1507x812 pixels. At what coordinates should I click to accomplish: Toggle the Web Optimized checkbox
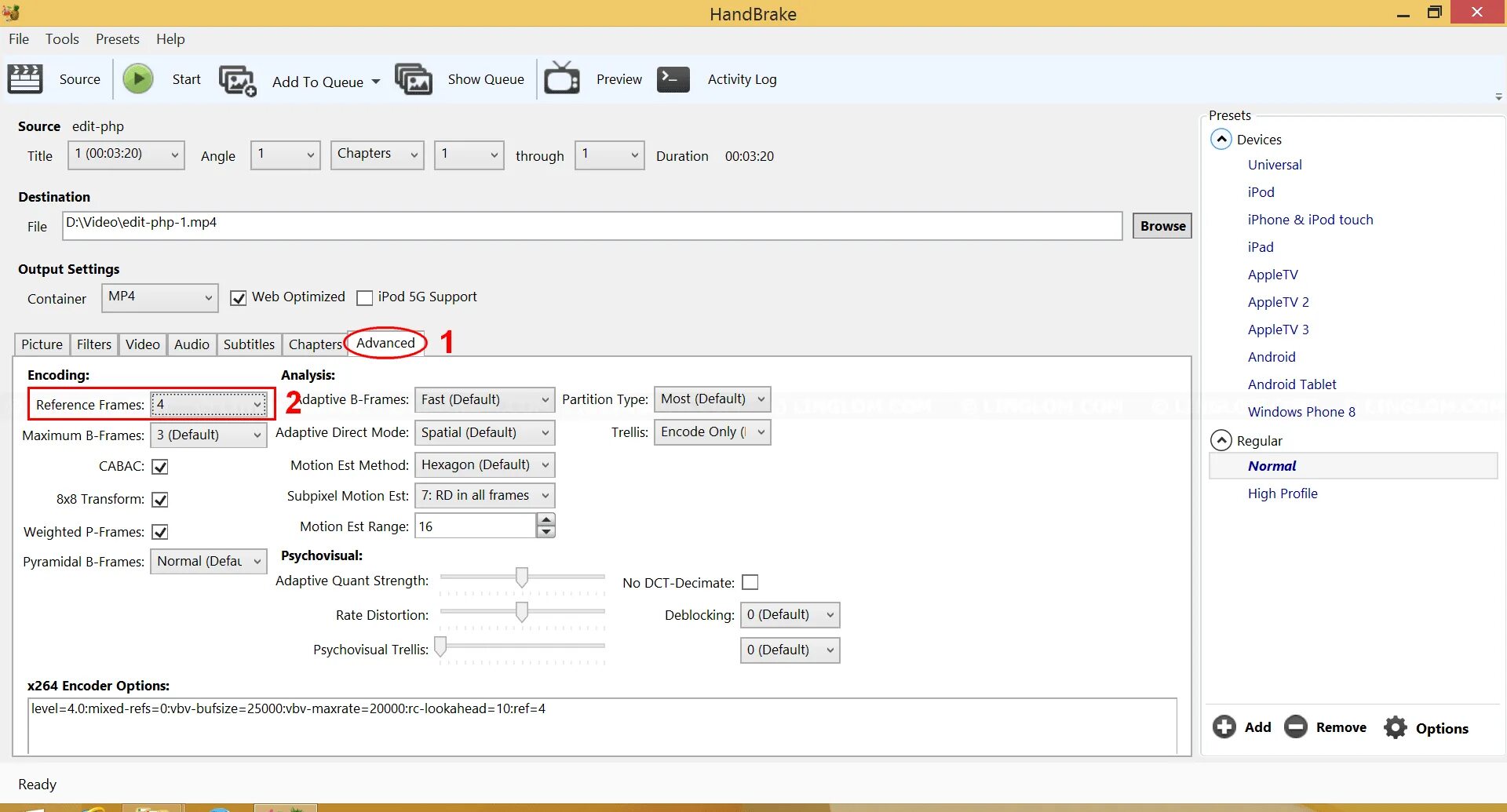238,298
